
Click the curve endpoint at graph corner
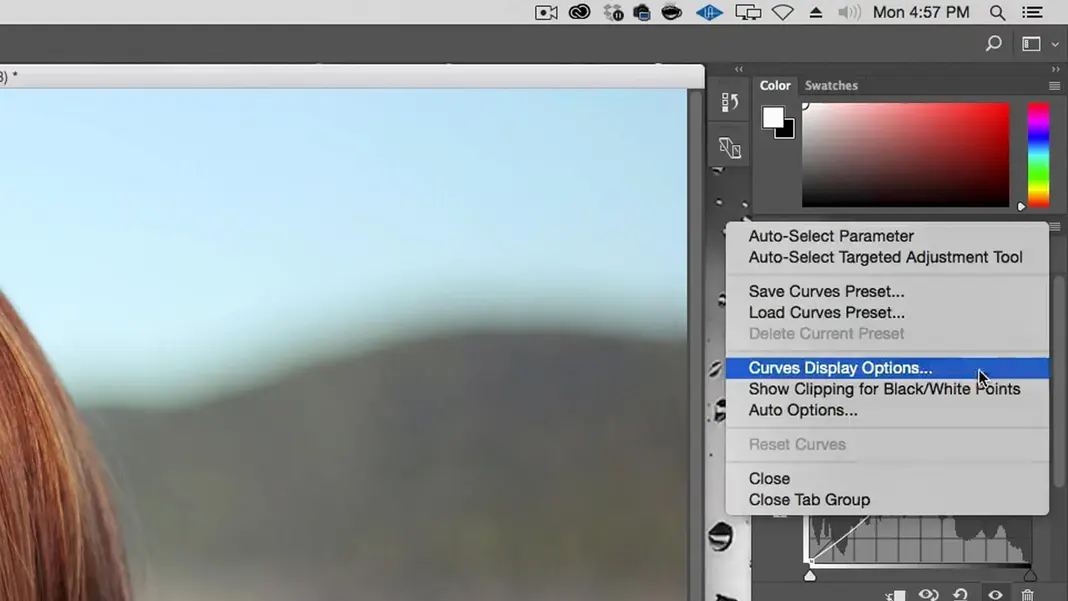tap(810, 560)
